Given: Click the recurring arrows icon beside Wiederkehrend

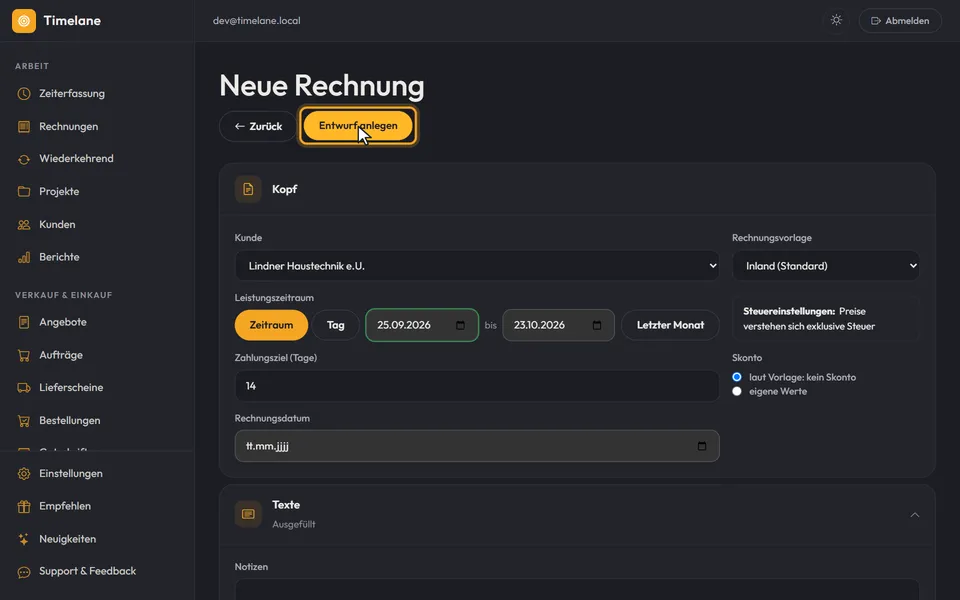Looking at the screenshot, I should [x=24, y=159].
